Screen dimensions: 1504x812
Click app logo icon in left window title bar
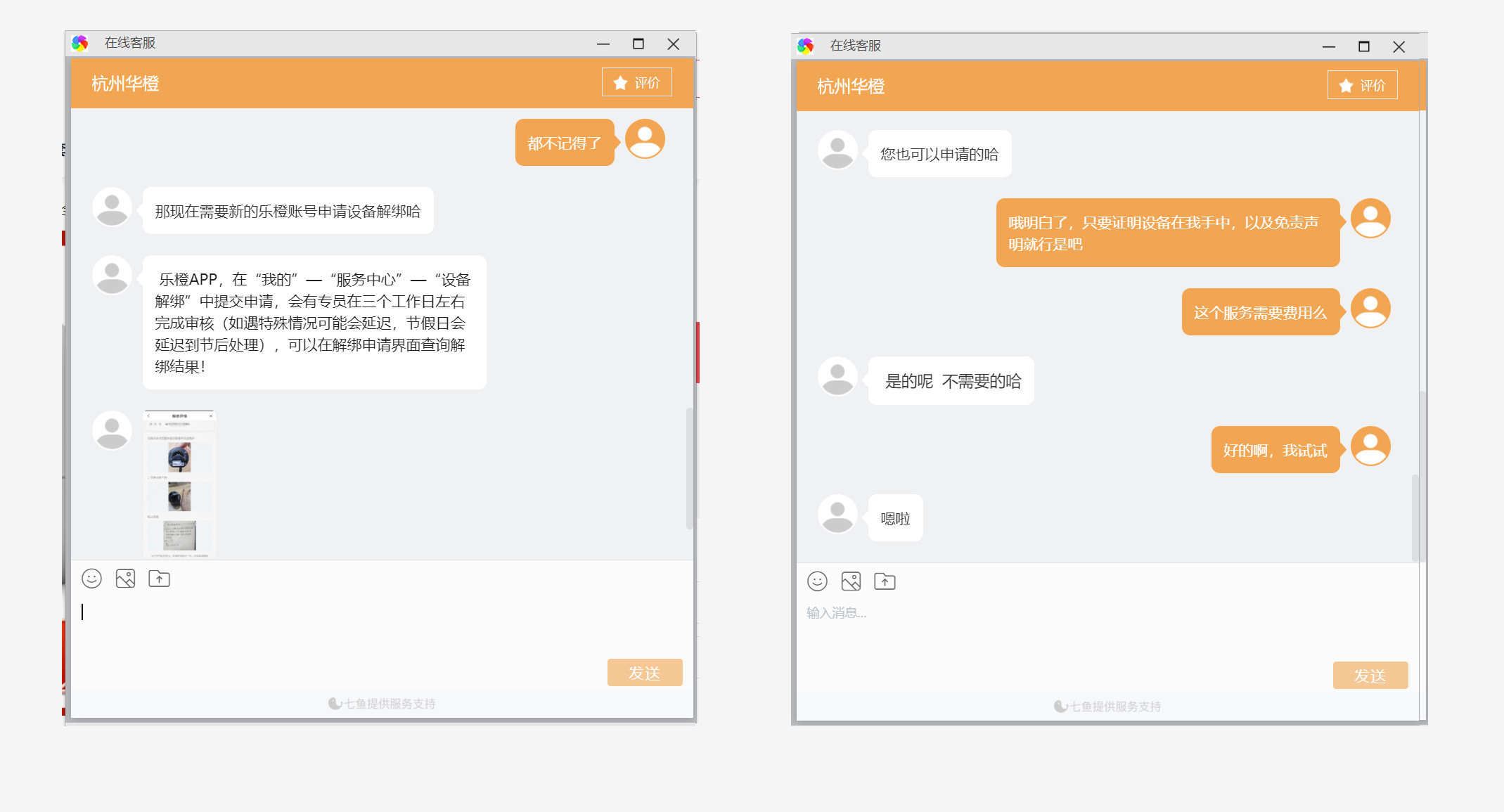click(80, 44)
